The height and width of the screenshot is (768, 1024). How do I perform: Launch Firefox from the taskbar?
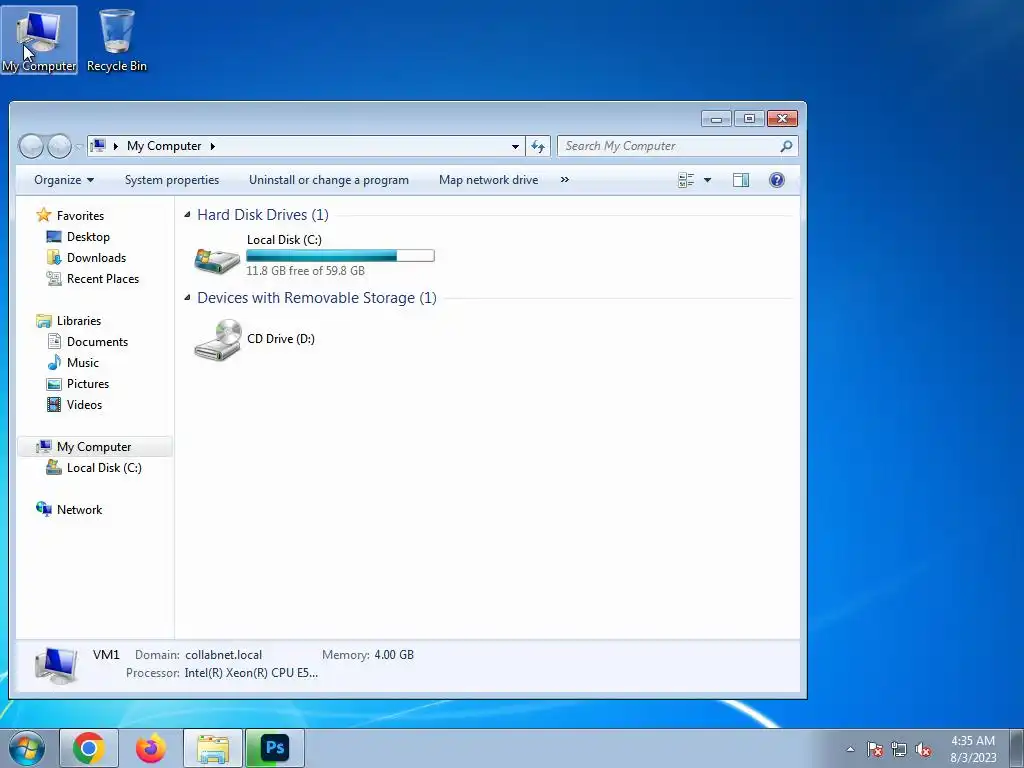click(x=151, y=748)
